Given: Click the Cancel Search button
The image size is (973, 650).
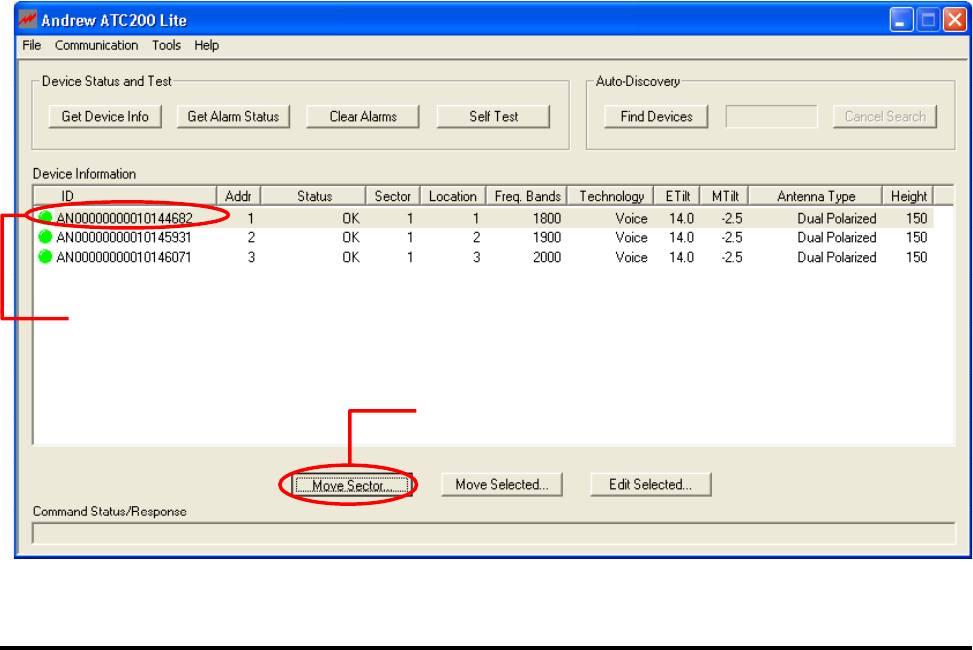Looking at the screenshot, I should pyautogui.click(x=885, y=117).
